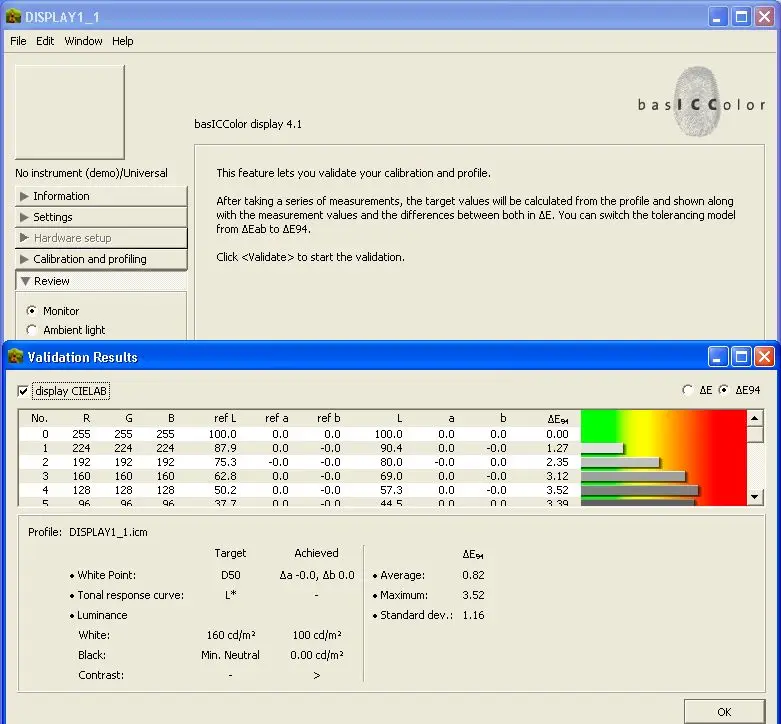Click the Min. Neutral black target
This screenshot has width=781, height=724.
tap(230, 655)
